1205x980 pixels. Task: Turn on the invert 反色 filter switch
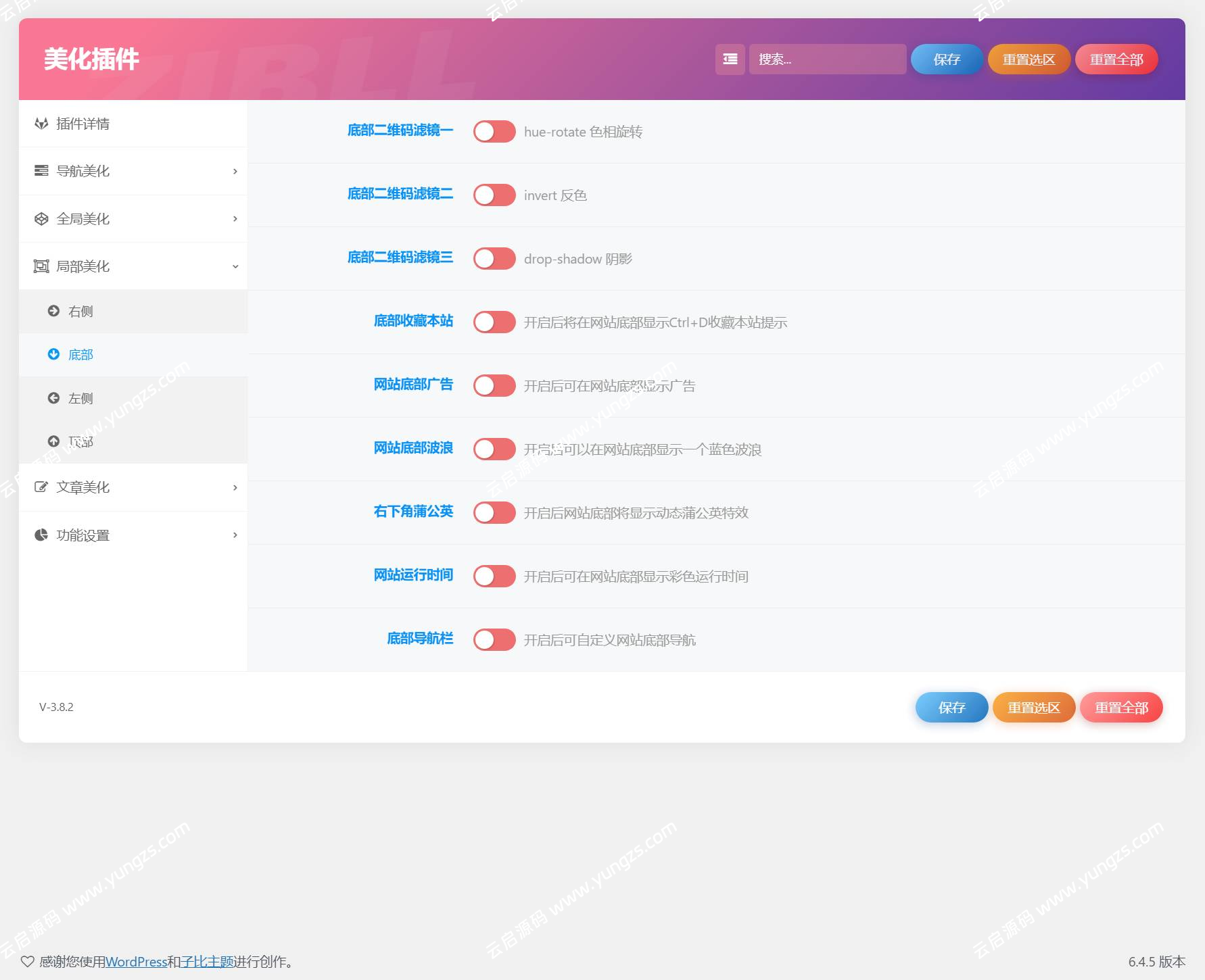[x=494, y=195]
